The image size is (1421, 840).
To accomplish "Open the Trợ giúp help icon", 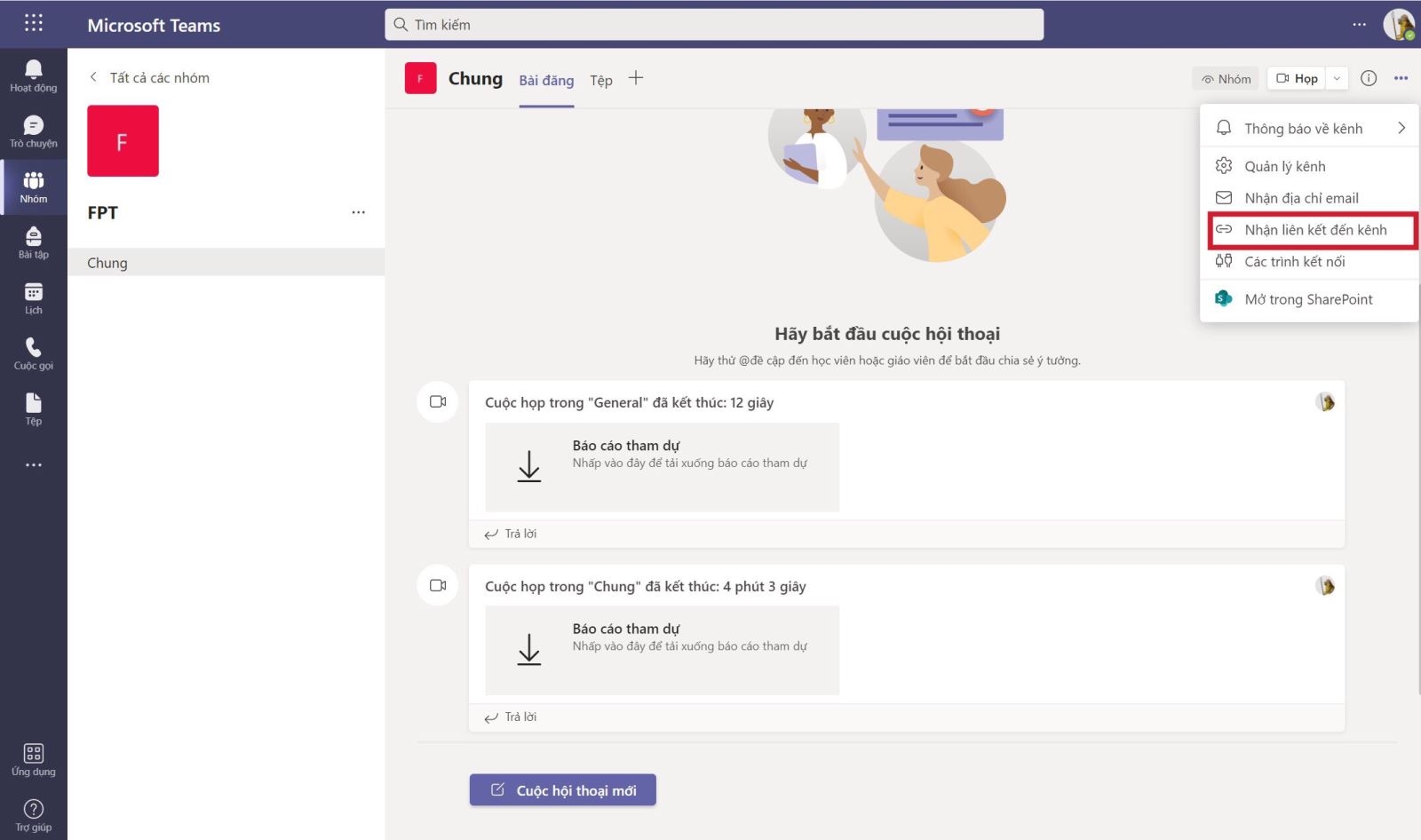I will (33, 810).
